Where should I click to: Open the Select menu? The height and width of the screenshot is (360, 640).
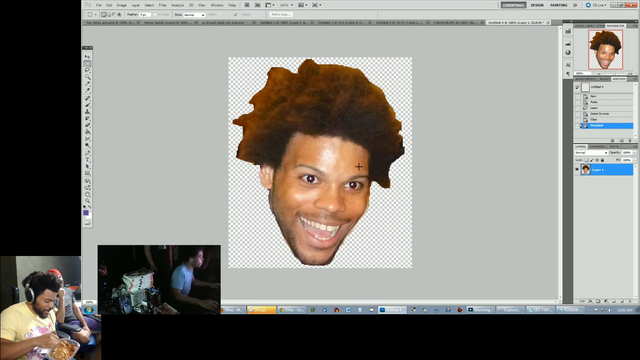[149, 5]
